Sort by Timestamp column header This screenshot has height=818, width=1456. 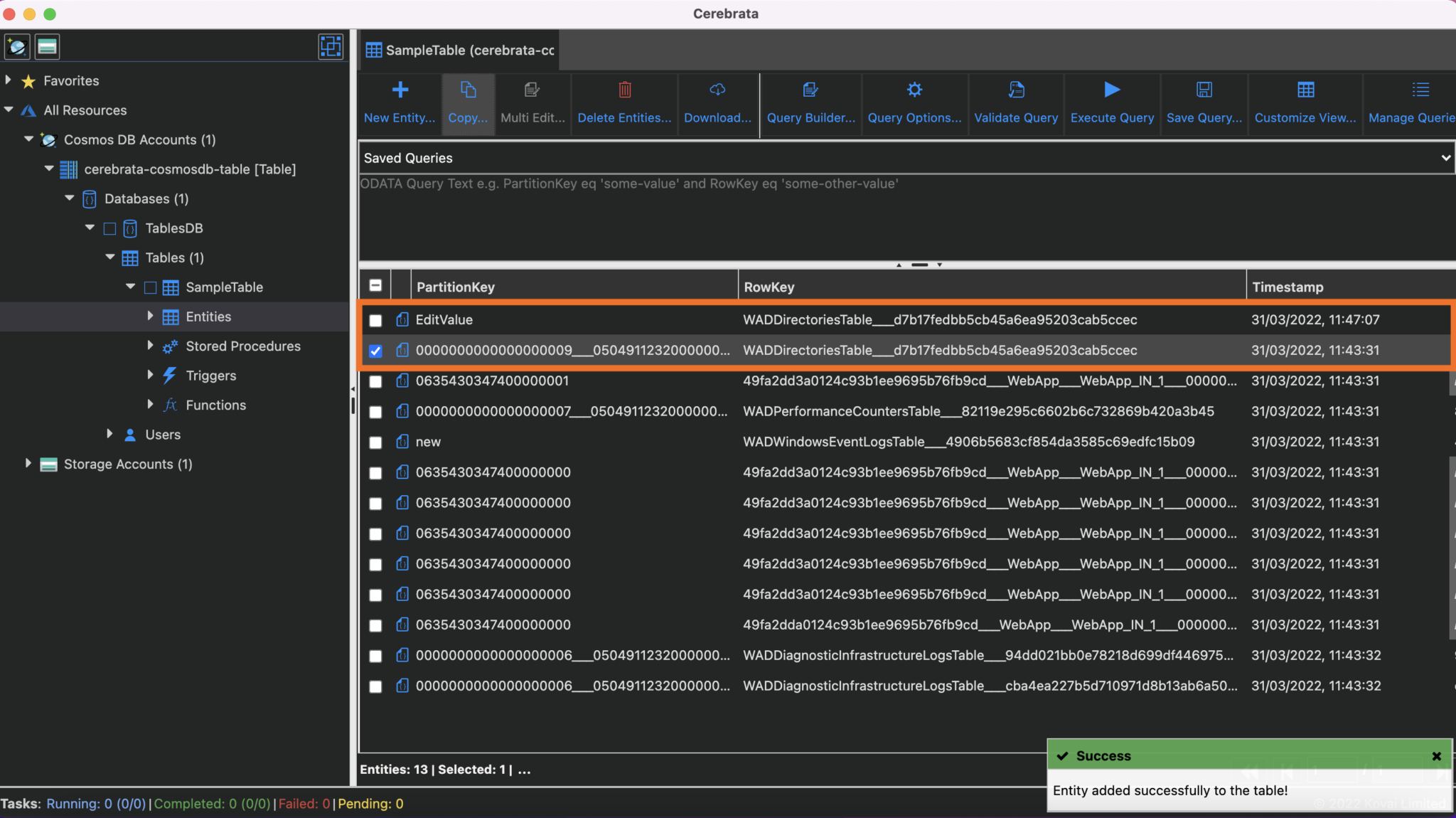[1351, 287]
